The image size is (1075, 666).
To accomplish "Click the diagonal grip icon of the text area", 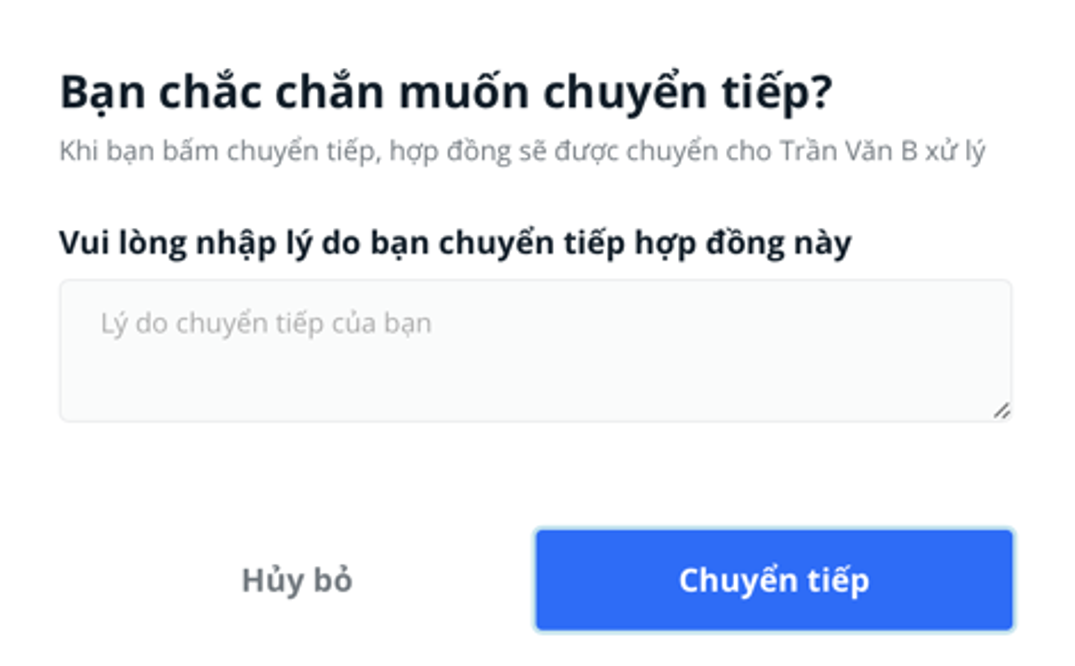I will (1002, 410).
